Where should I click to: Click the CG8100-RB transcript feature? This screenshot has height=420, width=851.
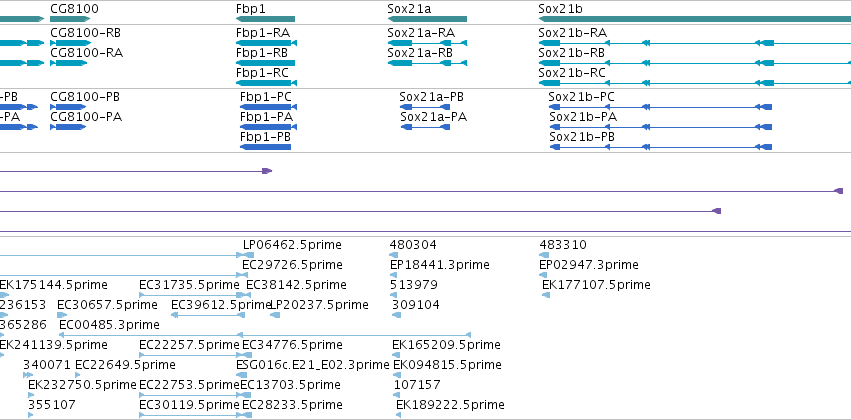coord(71,43)
